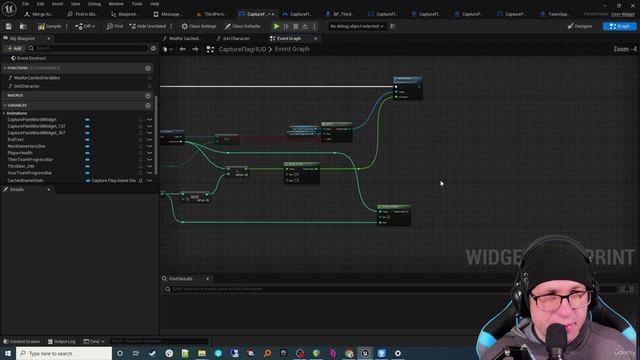
Task: Open the File menu
Action: point(25,4)
